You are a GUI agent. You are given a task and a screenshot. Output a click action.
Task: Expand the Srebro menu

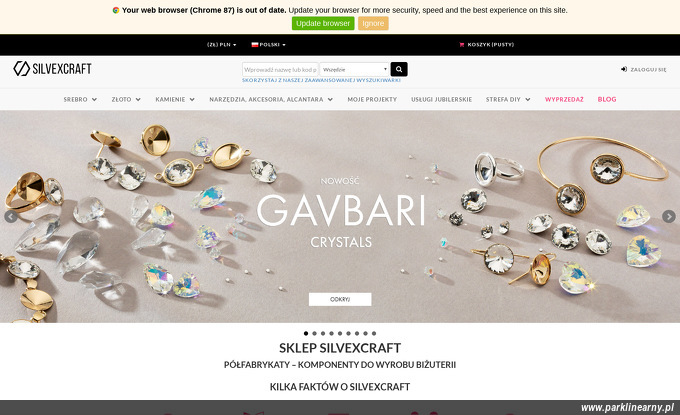(x=80, y=99)
